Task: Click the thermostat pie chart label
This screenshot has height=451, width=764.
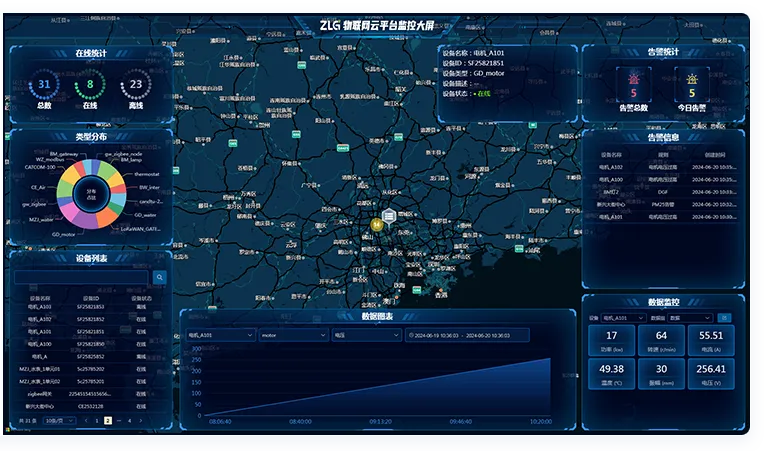Action: 147,174
